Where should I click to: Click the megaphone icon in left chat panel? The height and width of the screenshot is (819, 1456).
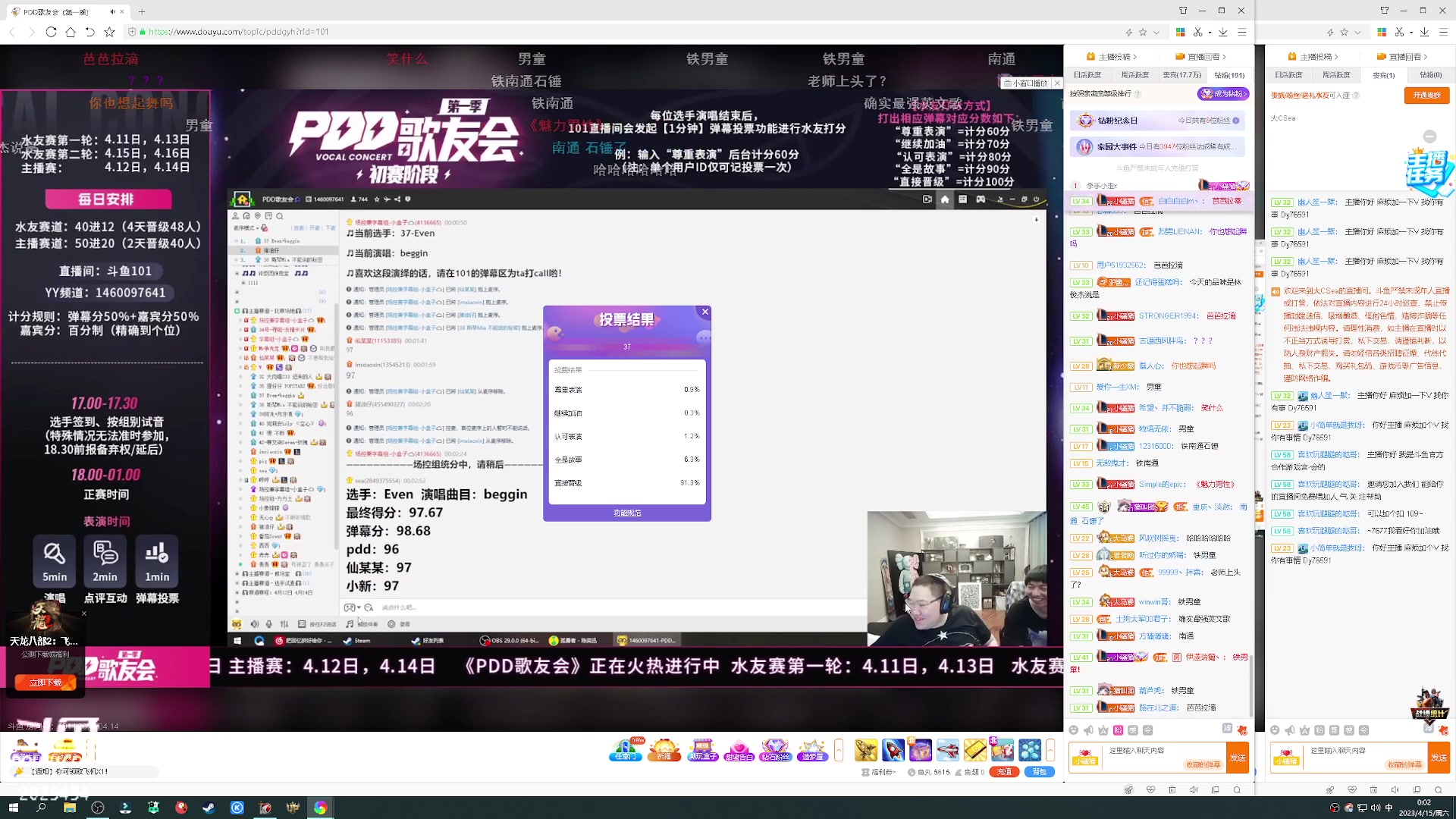(x=1088, y=730)
